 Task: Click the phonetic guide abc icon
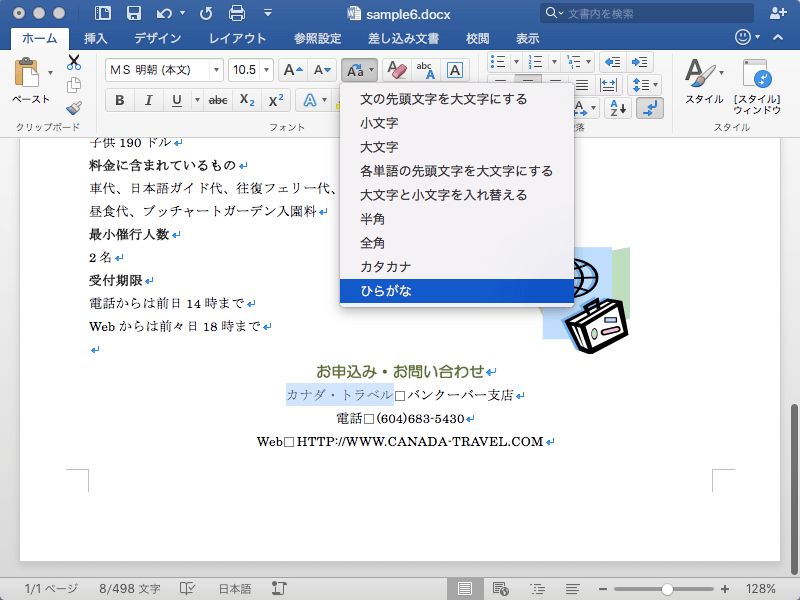(x=426, y=70)
